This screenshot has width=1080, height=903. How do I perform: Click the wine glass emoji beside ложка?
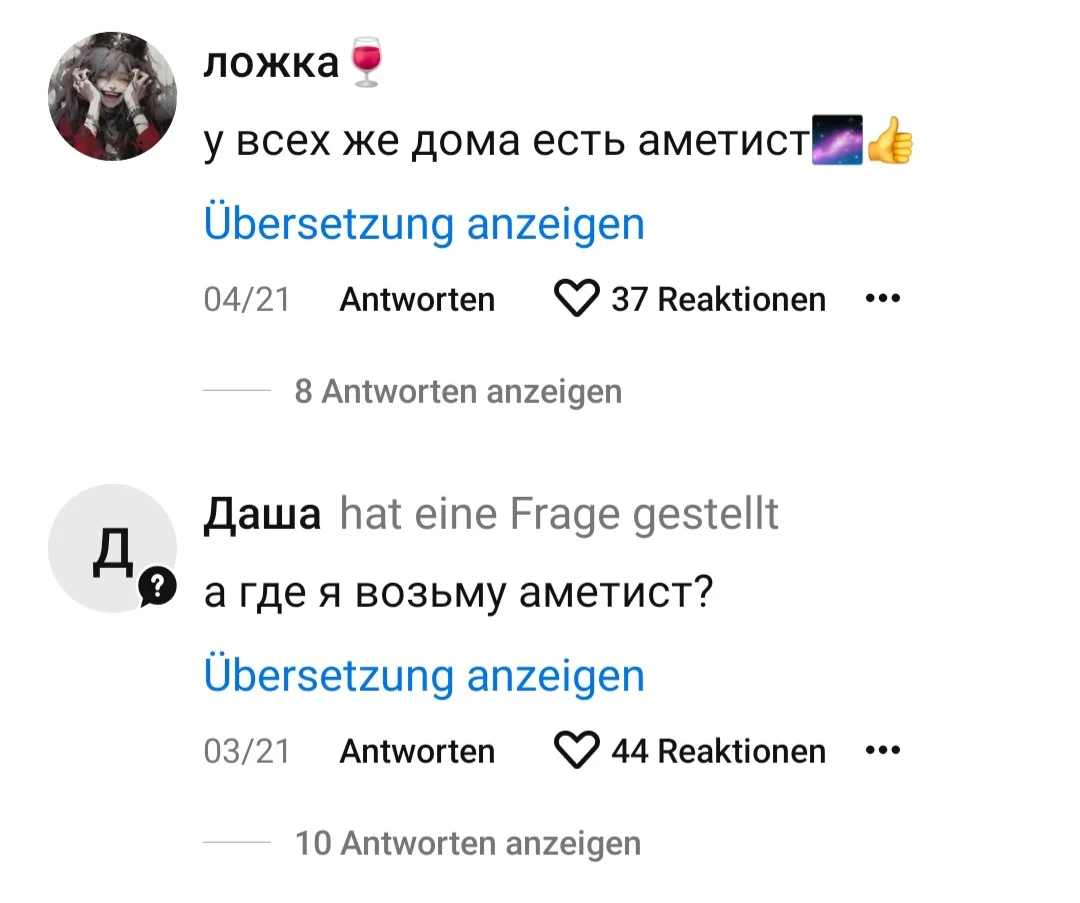point(367,65)
